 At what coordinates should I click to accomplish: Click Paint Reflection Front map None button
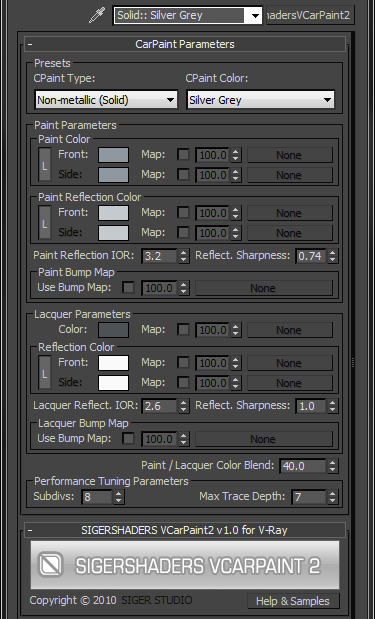tap(290, 213)
